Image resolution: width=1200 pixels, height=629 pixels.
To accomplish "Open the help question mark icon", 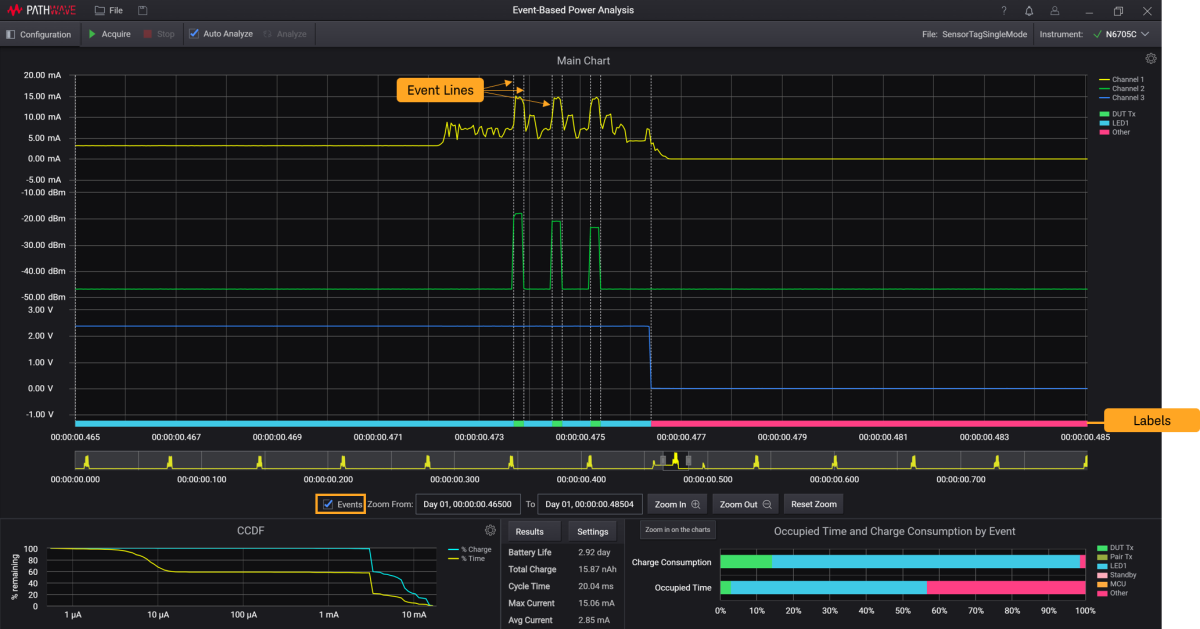I will pos(1004,11).
